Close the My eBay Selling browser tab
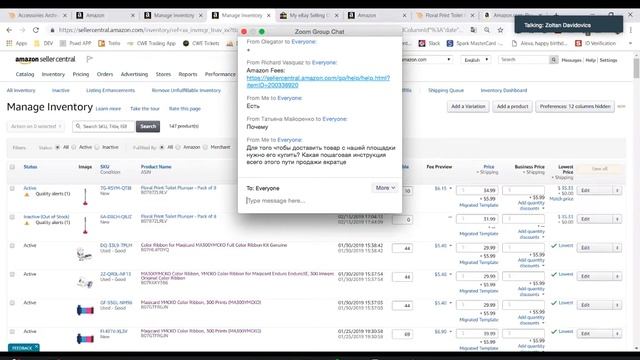Viewport: 640px width, 360px height. pyautogui.click(x=336, y=16)
